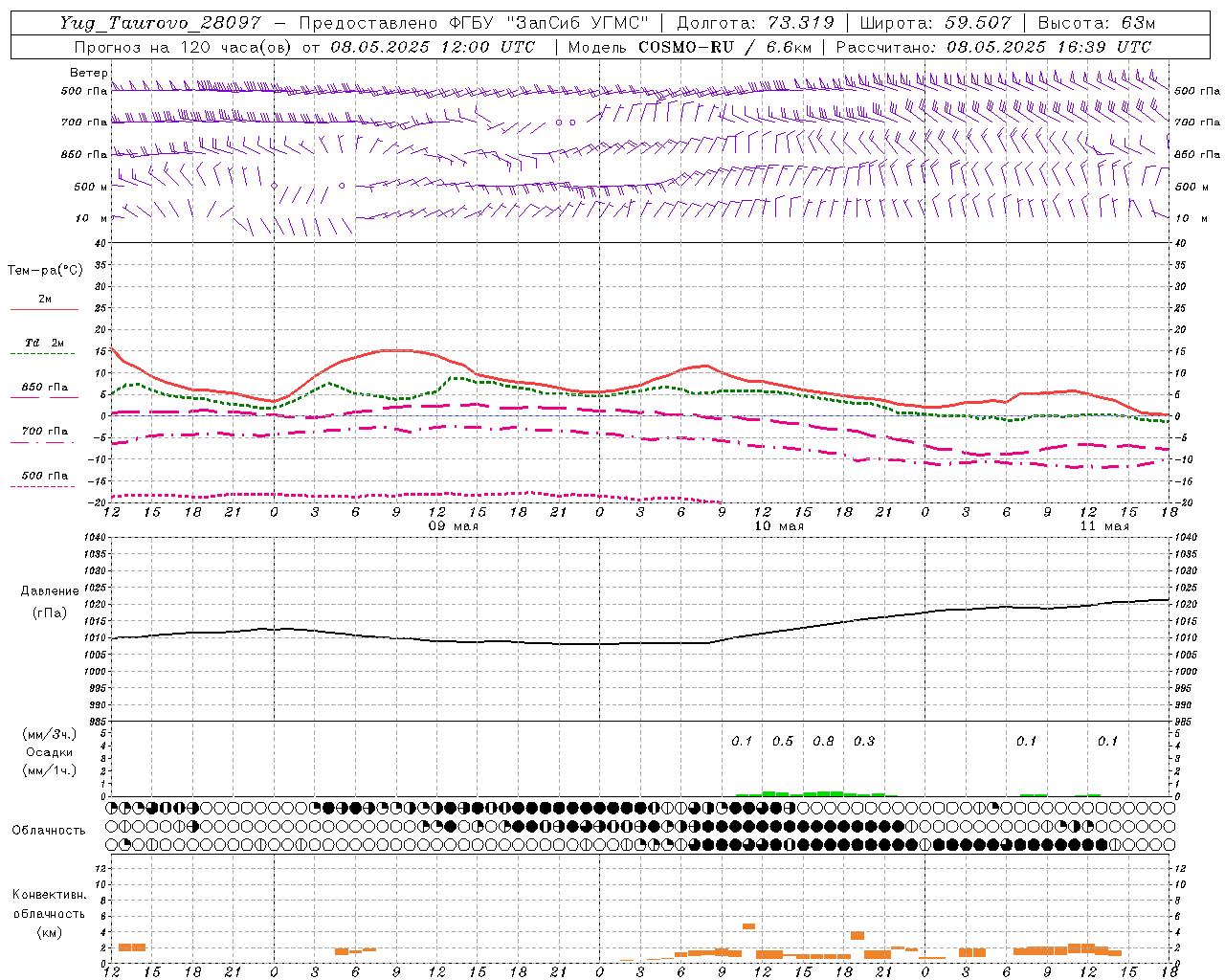The width and height of the screenshot is (1225, 980).
Task: Click the red 2м temperature legend line
Action: pyautogui.click(x=44, y=309)
